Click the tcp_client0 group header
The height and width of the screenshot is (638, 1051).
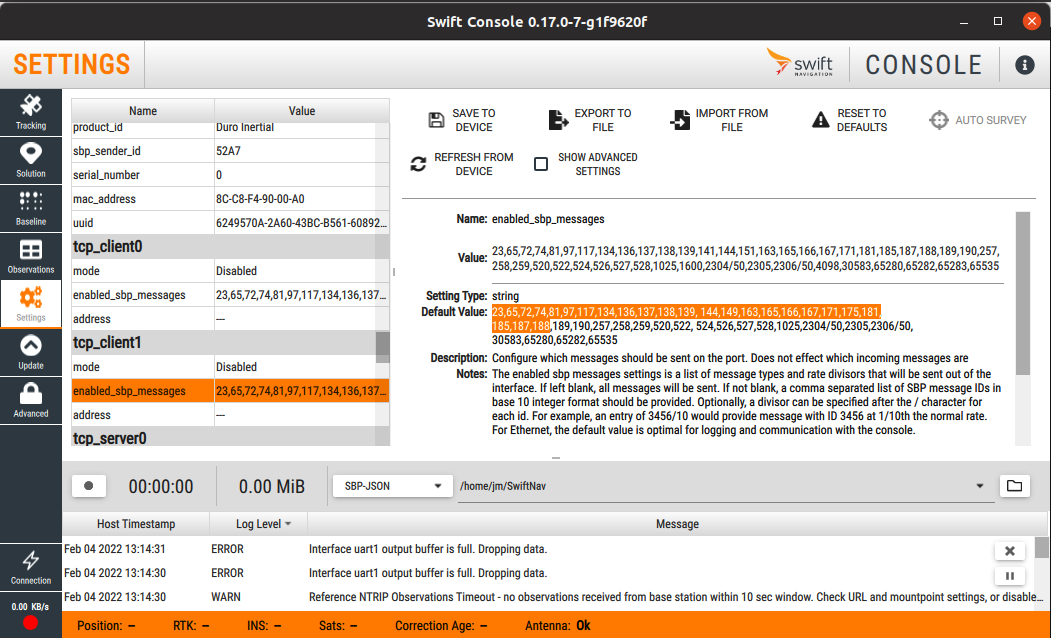coord(230,247)
